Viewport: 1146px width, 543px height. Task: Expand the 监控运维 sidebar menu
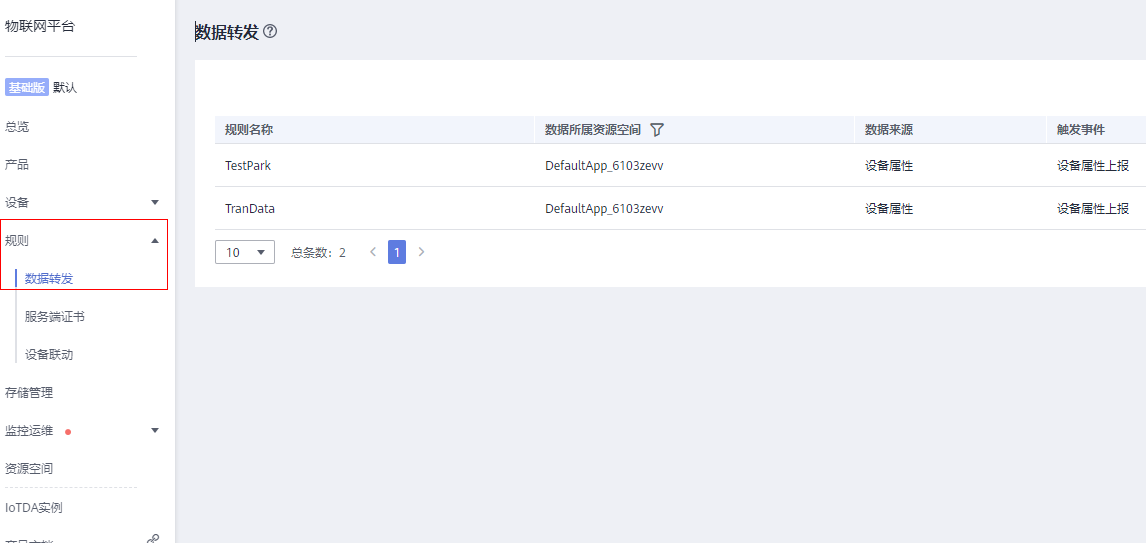coord(154,430)
